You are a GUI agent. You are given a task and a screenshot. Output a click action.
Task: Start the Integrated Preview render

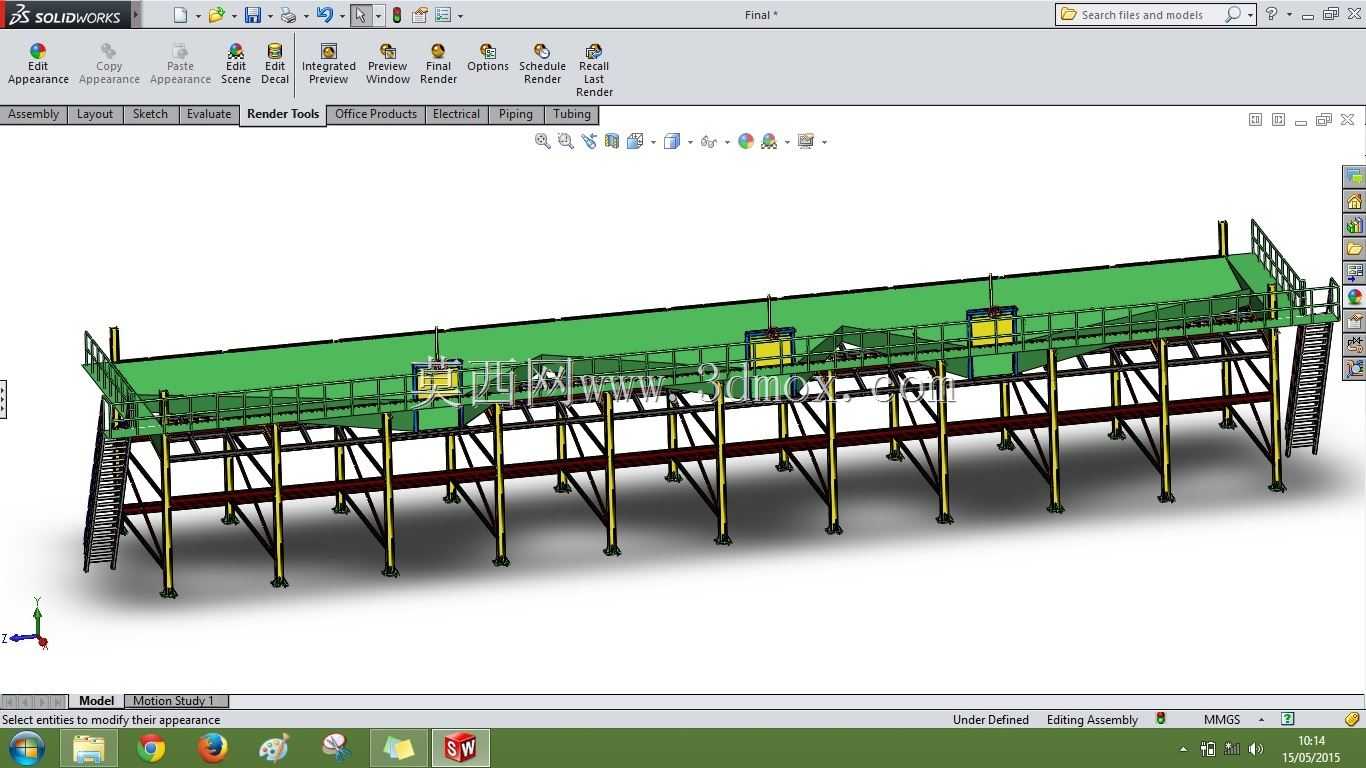coord(328,64)
